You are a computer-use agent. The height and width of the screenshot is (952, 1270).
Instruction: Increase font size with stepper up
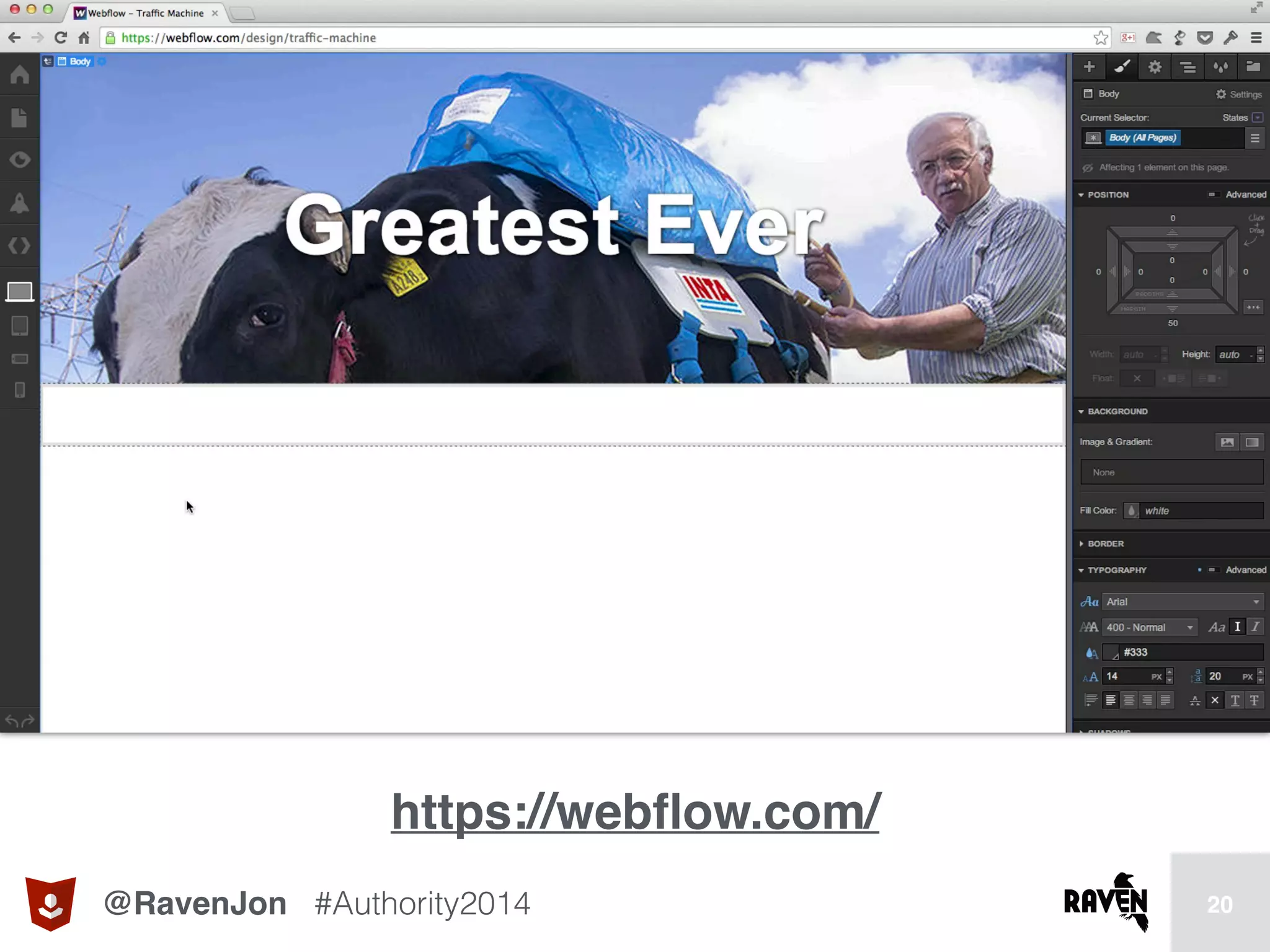(x=1170, y=672)
